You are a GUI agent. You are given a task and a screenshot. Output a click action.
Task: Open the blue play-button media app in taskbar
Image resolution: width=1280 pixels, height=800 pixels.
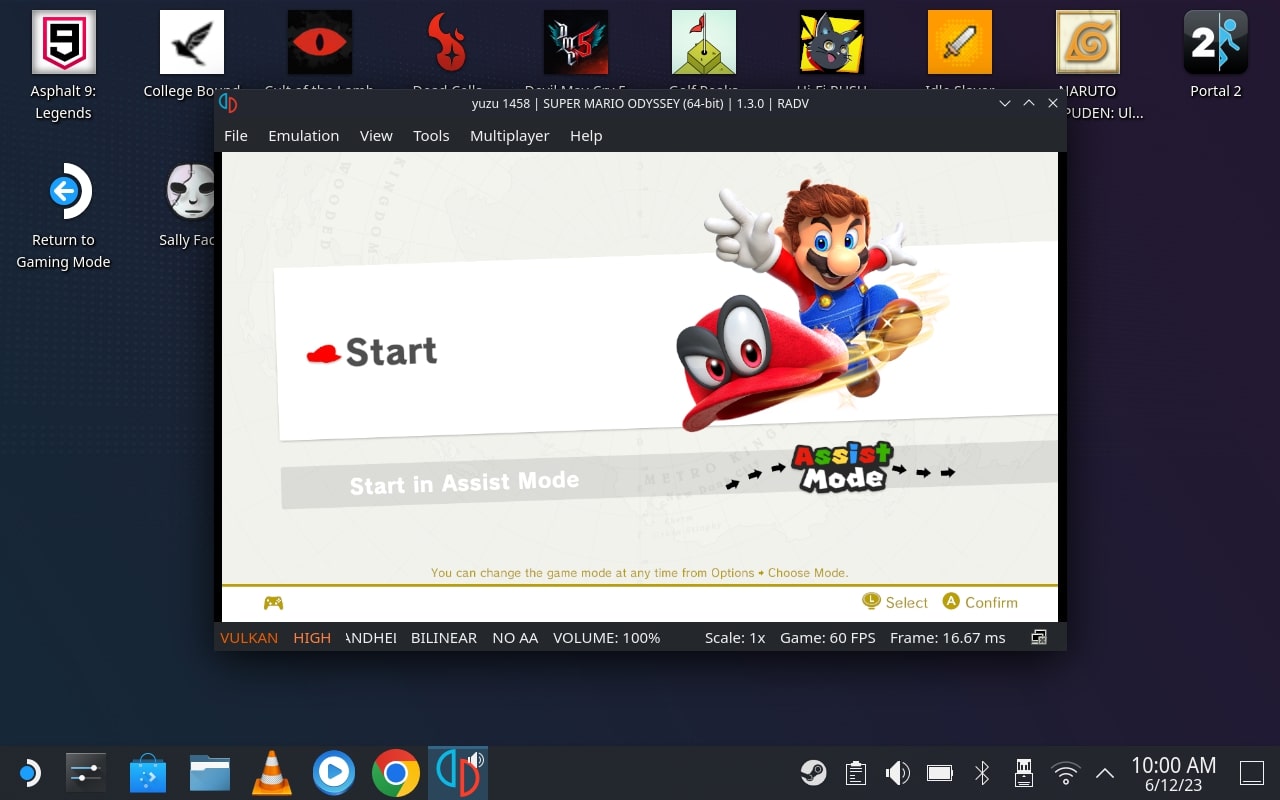coord(333,773)
